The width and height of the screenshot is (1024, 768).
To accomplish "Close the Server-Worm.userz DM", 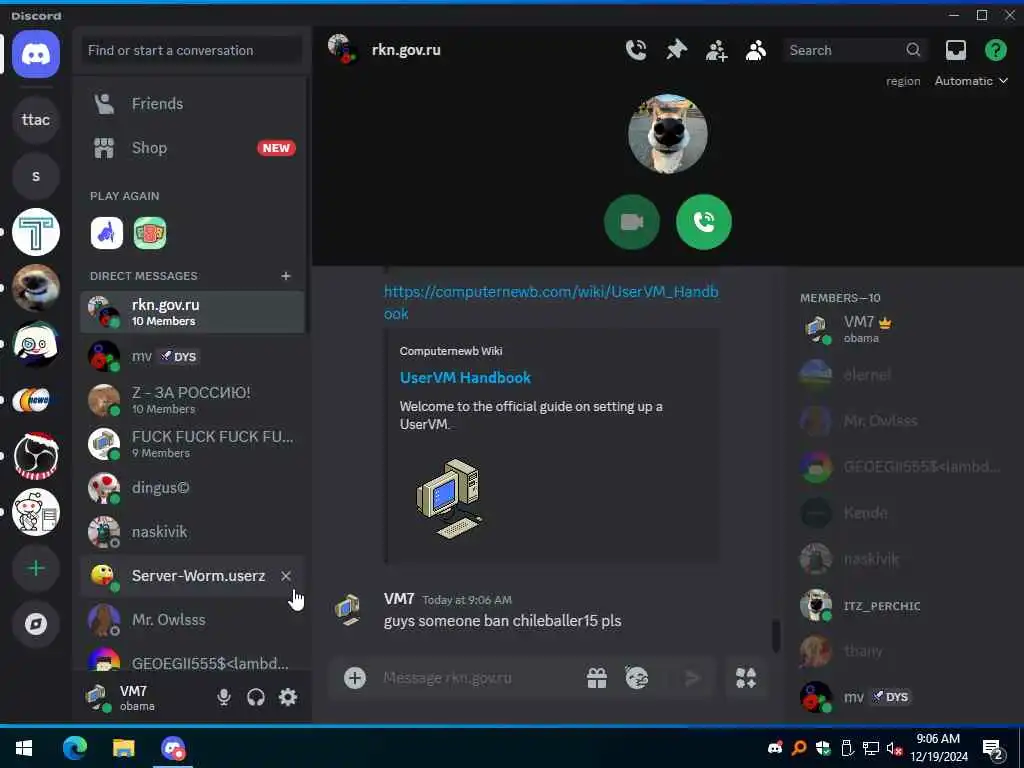I will click(x=286, y=576).
